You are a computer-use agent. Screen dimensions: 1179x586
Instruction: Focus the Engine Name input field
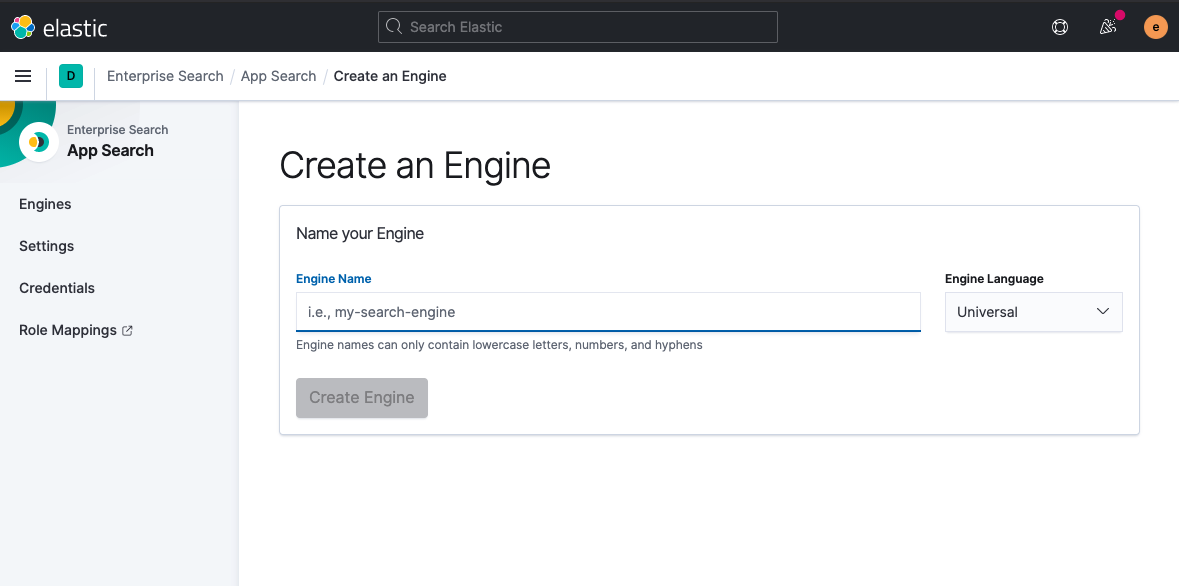coord(607,312)
